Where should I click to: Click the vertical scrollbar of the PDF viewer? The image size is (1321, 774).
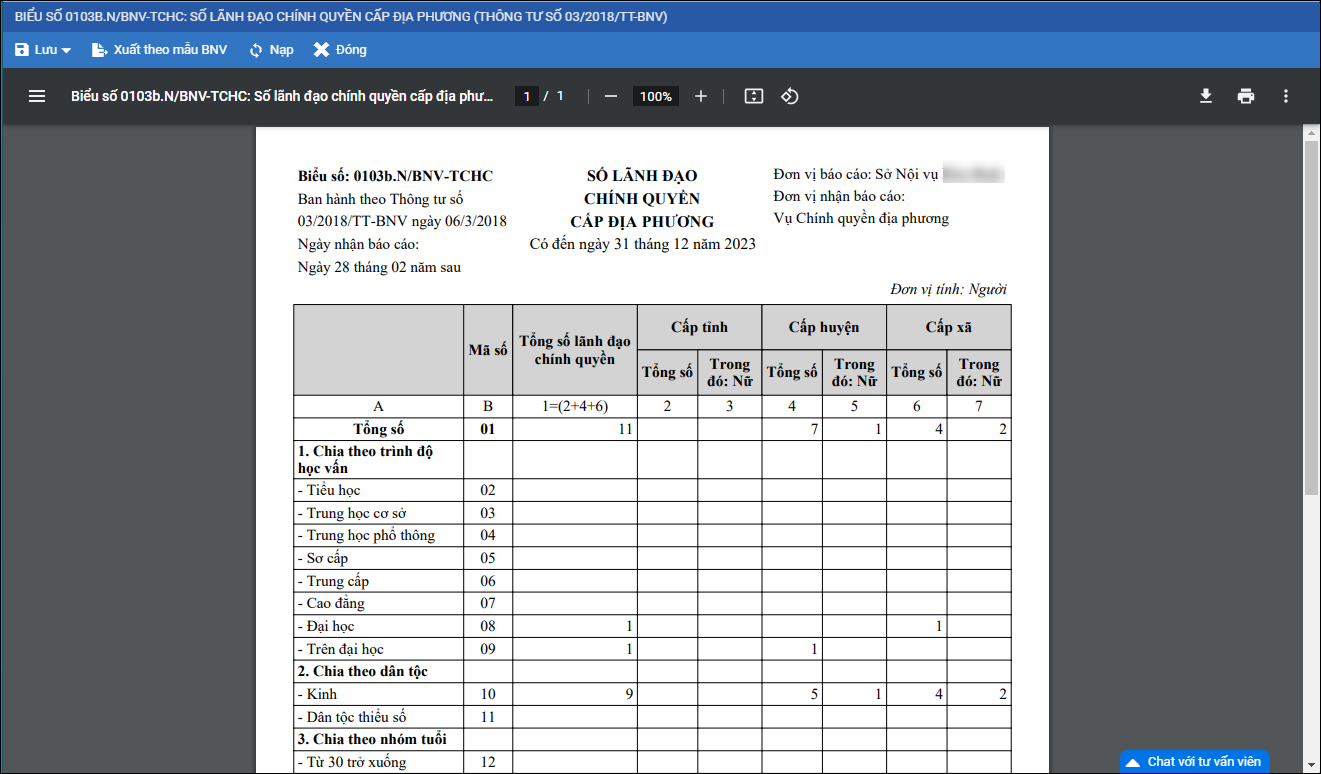click(x=1311, y=320)
